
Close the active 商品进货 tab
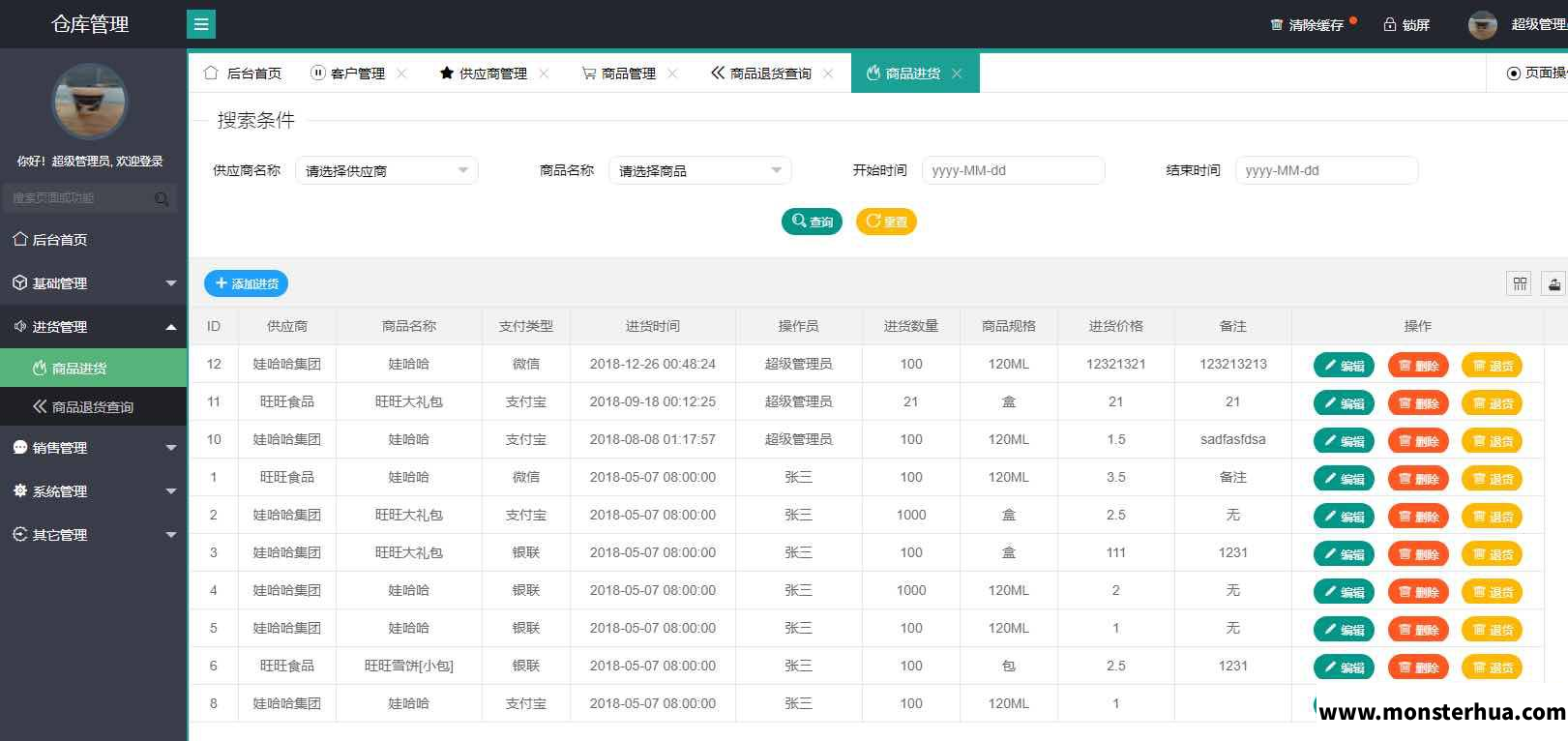click(957, 74)
